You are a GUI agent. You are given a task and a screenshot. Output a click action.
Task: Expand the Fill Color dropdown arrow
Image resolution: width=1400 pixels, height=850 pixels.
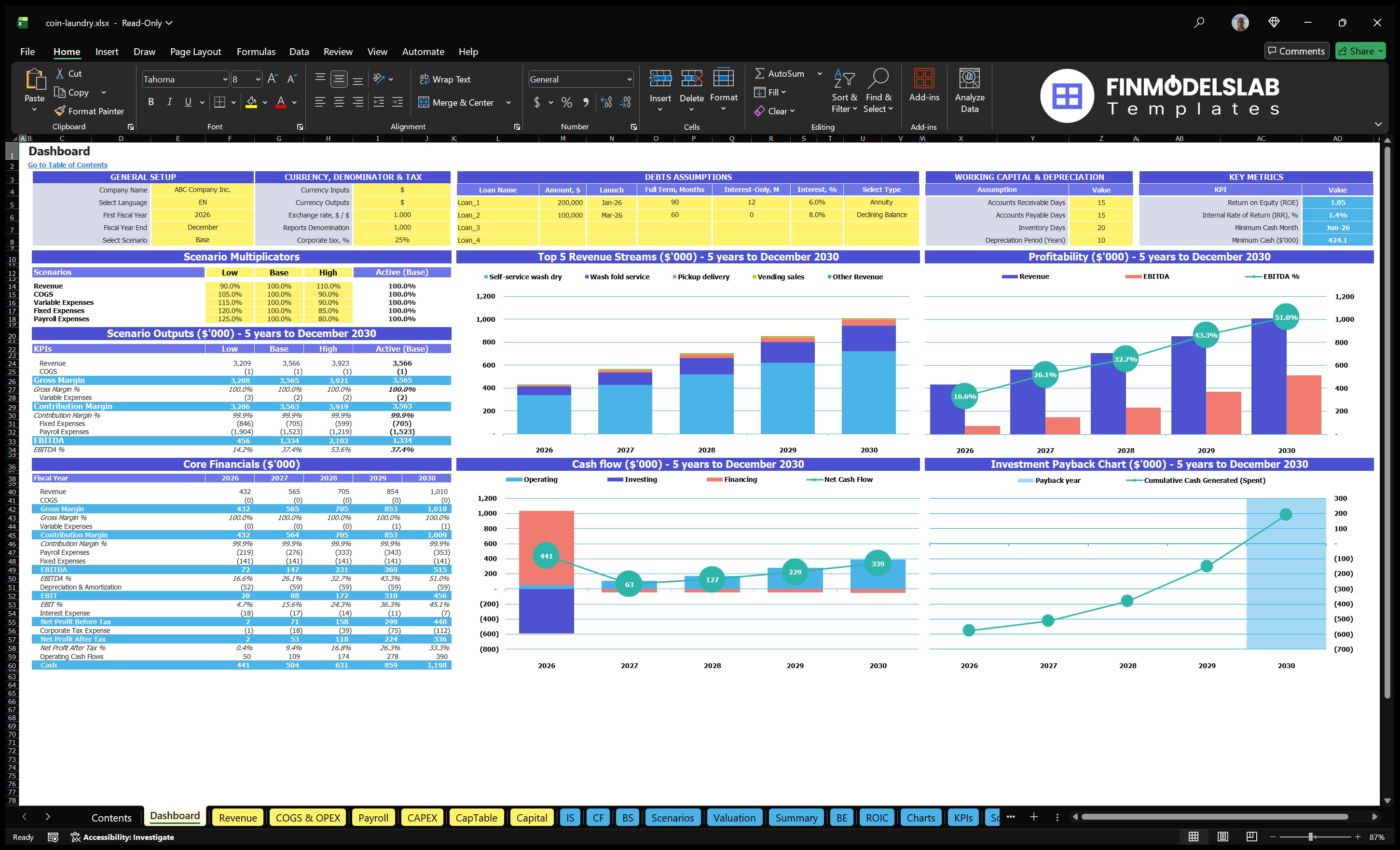coord(264,103)
